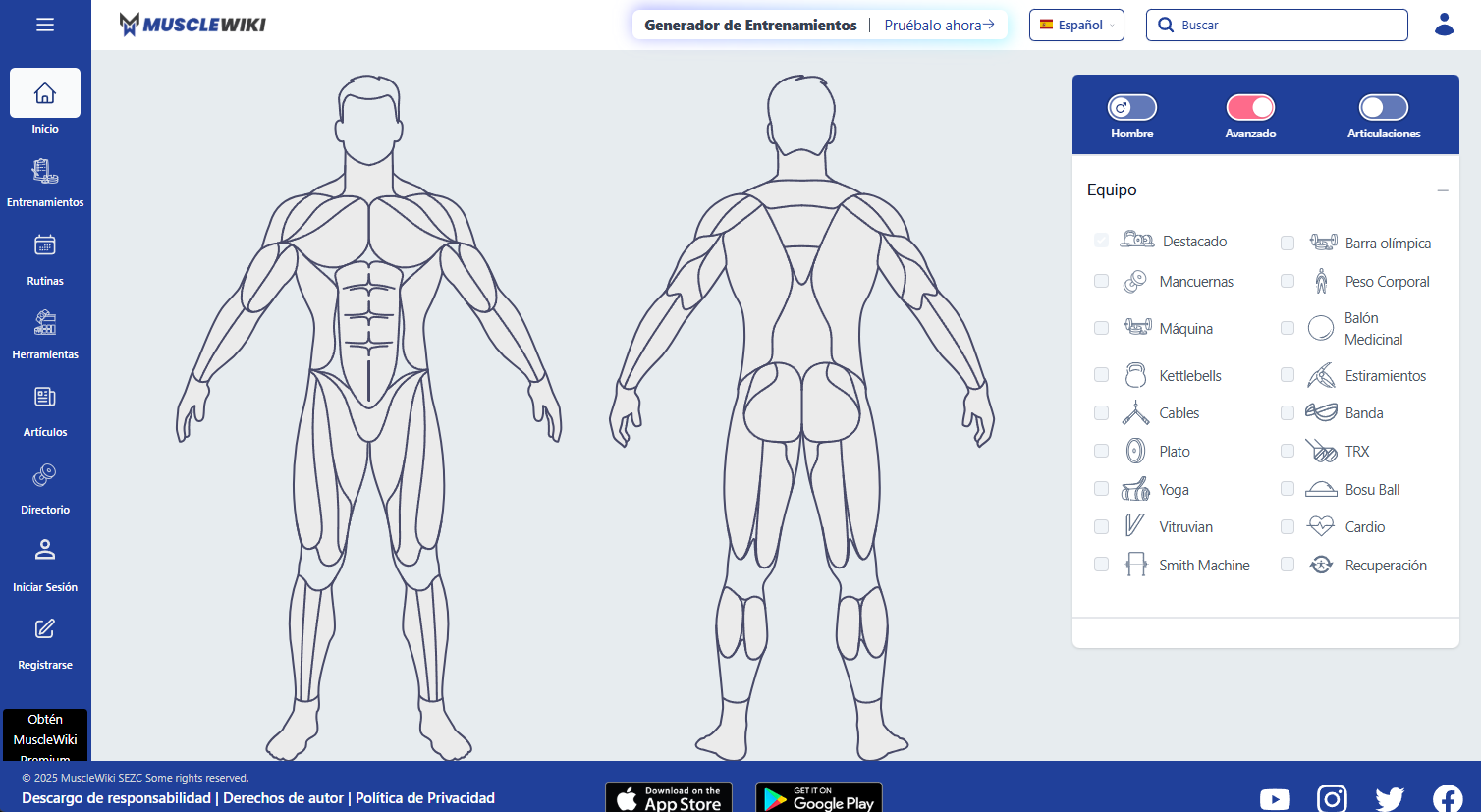Click the Rutinas calendar icon
The width and height of the screenshot is (1481, 812).
pos(45,244)
